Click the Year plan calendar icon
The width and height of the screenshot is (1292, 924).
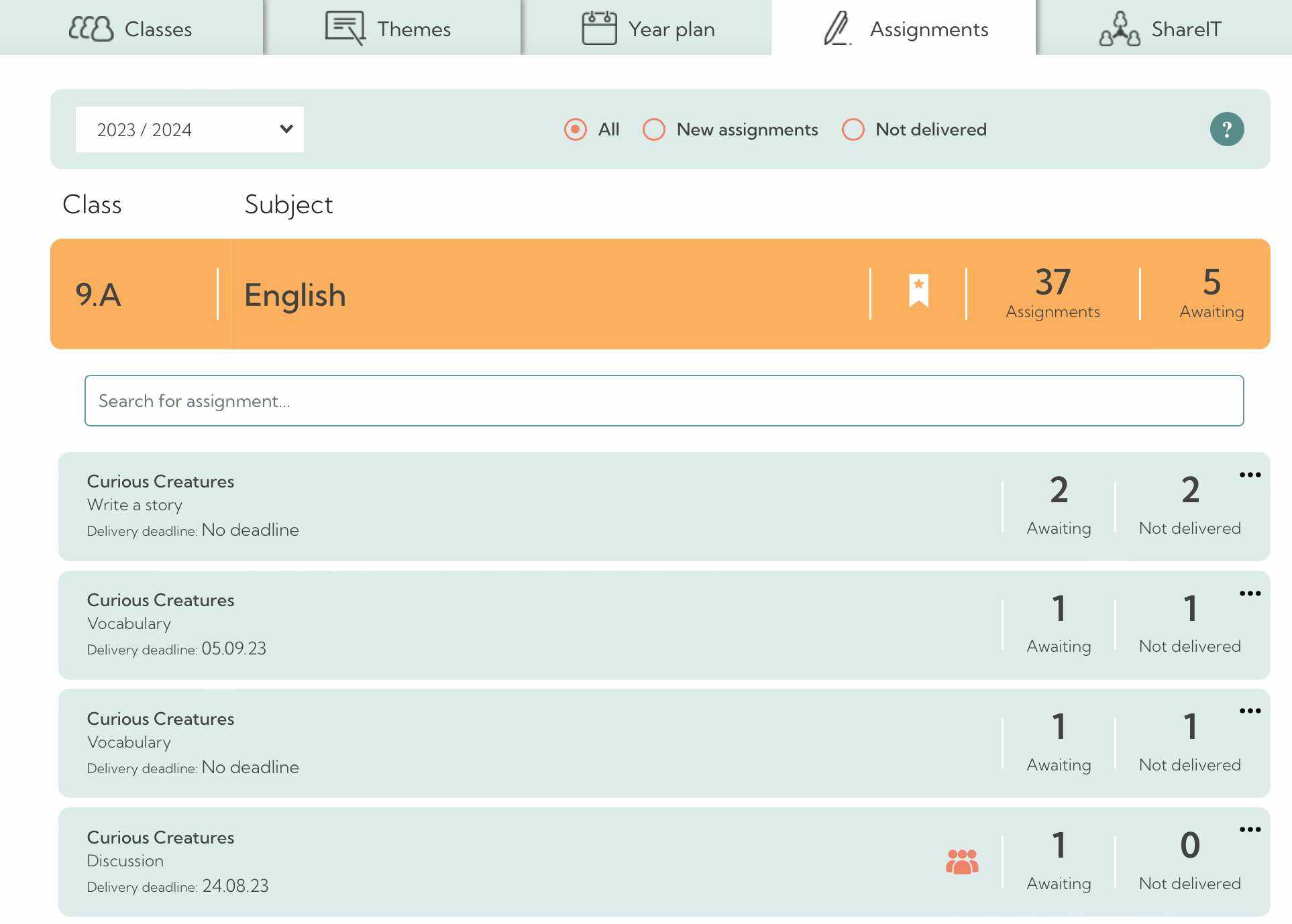(x=598, y=28)
